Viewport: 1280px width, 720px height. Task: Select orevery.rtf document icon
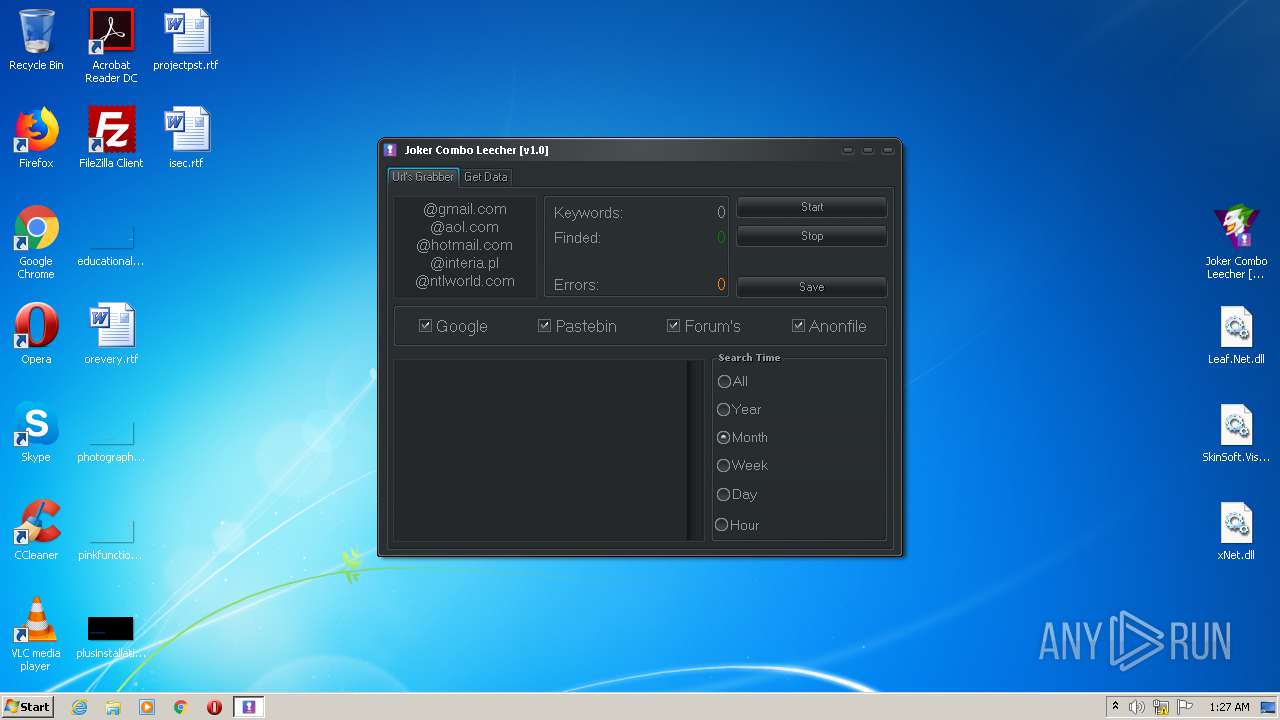click(111, 334)
